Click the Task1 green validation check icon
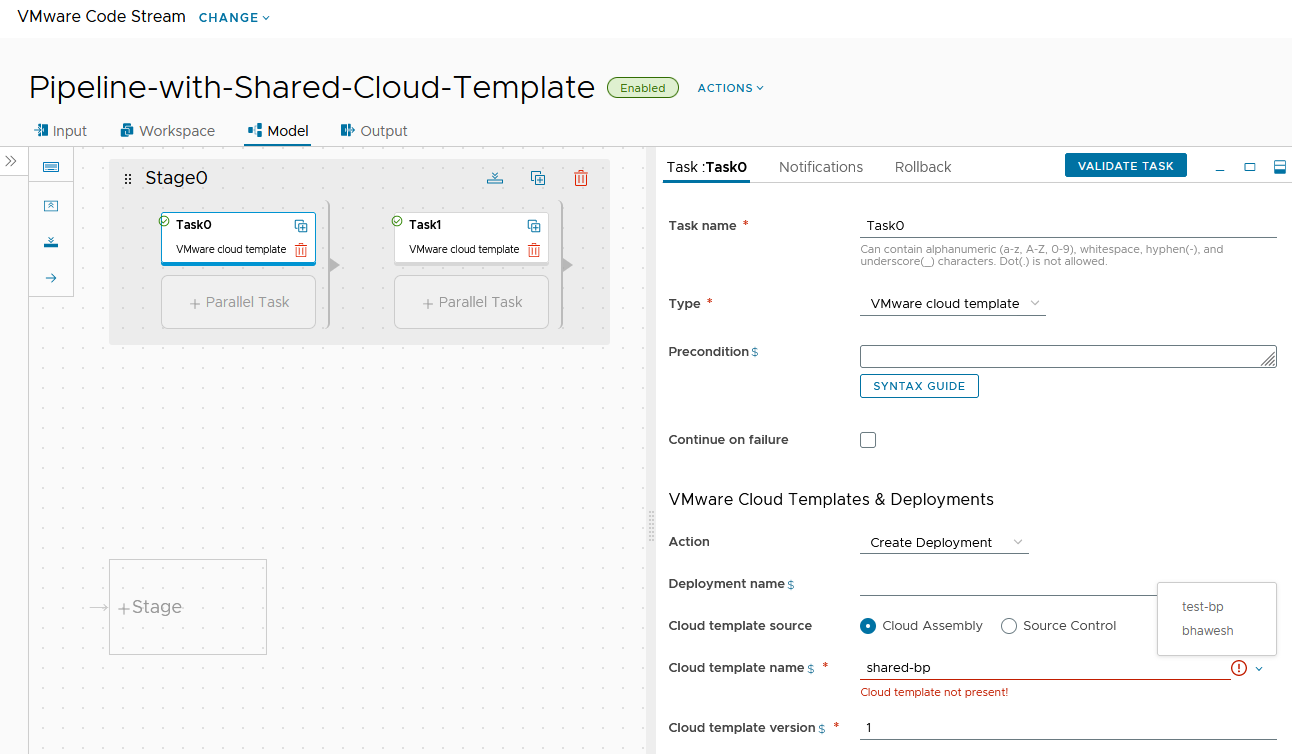1292x754 pixels. [x=397, y=220]
